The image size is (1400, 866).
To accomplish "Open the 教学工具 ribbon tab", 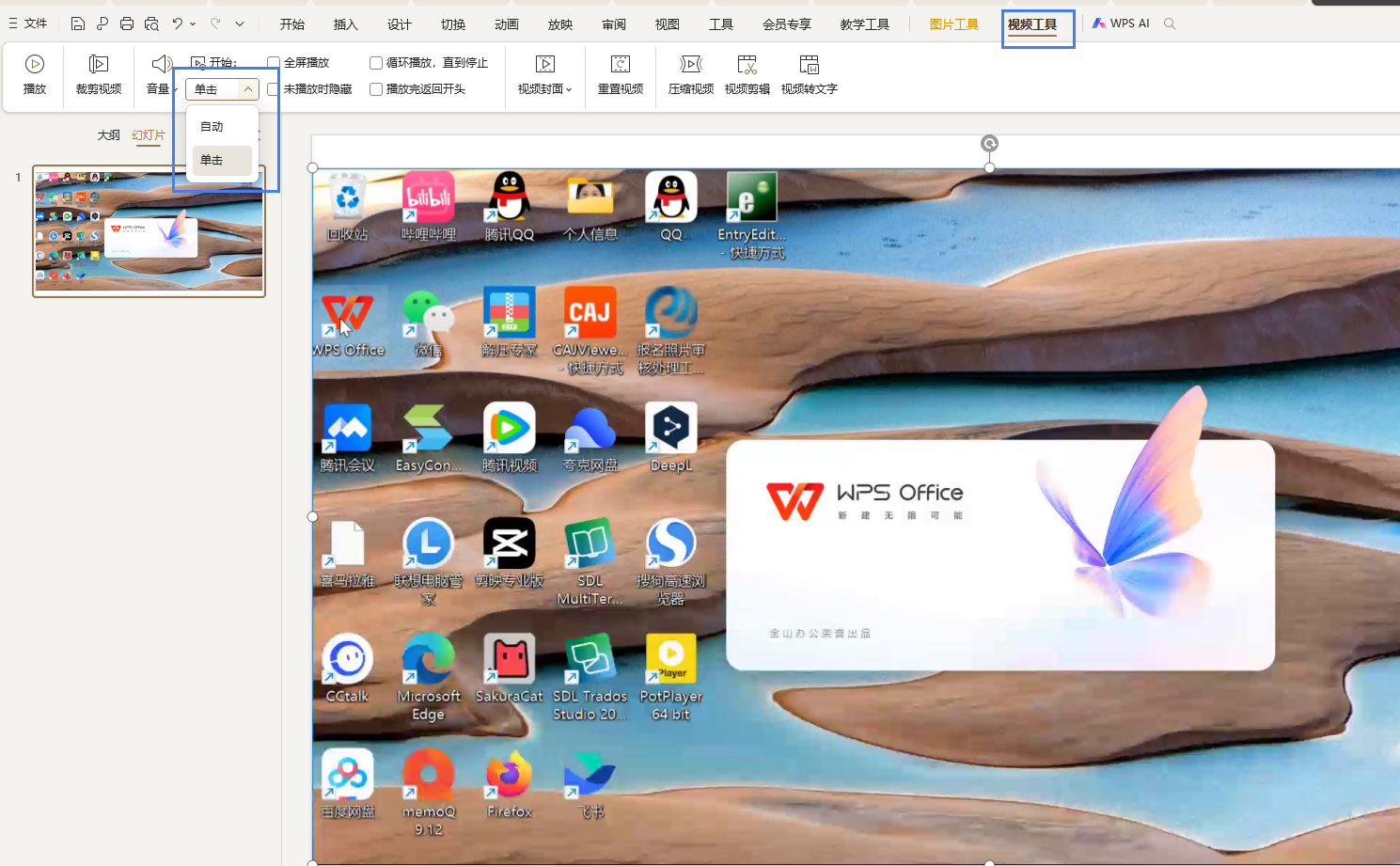I will click(865, 24).
